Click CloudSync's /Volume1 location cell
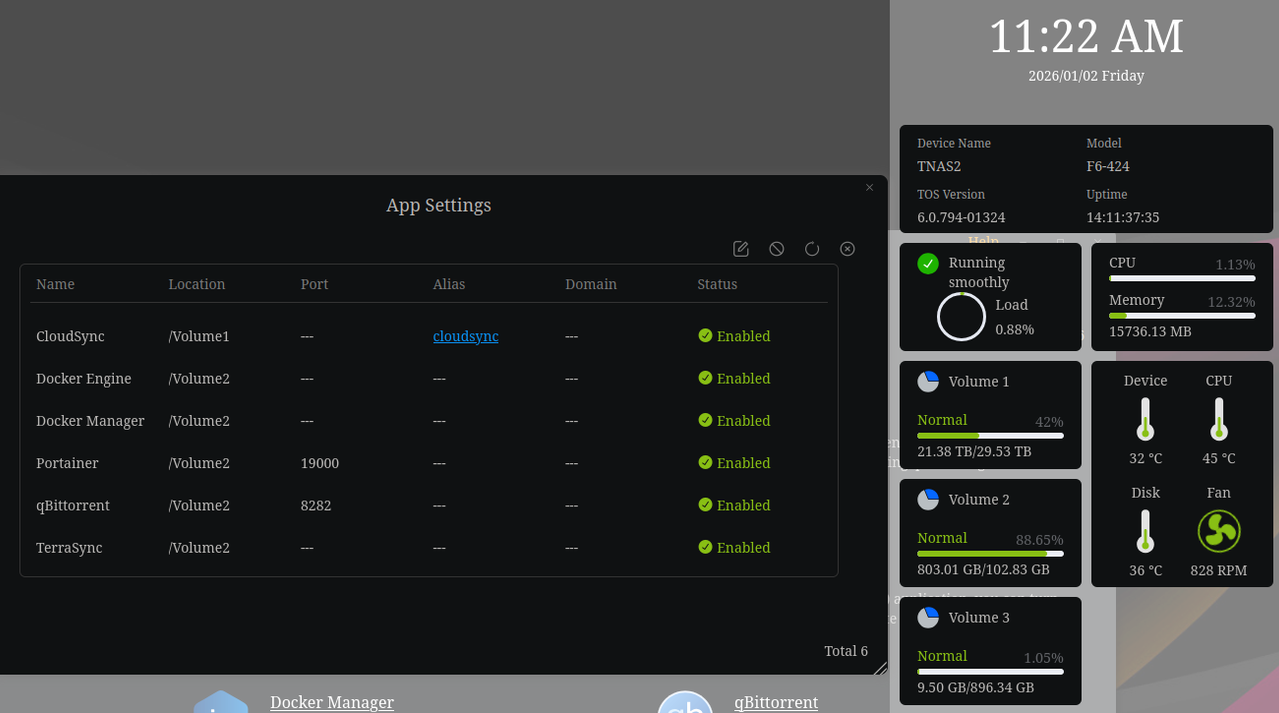Image resolution: width=1279 pixels, height=713 pixels. point(199,336)
